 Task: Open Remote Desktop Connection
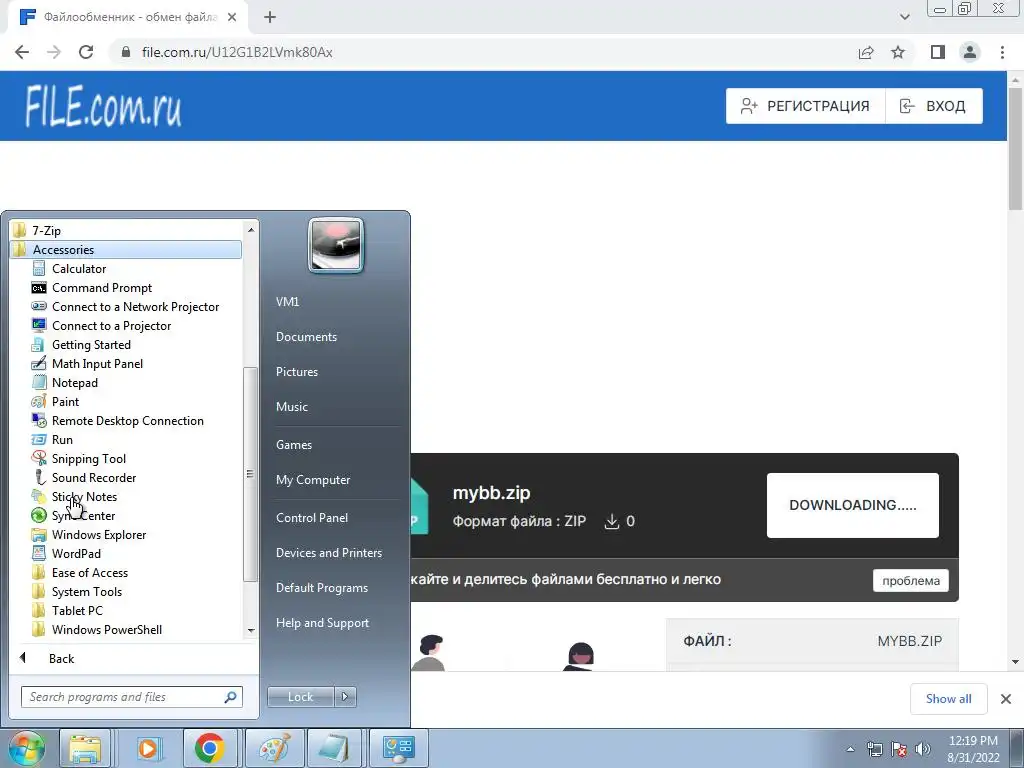(127, 421)
